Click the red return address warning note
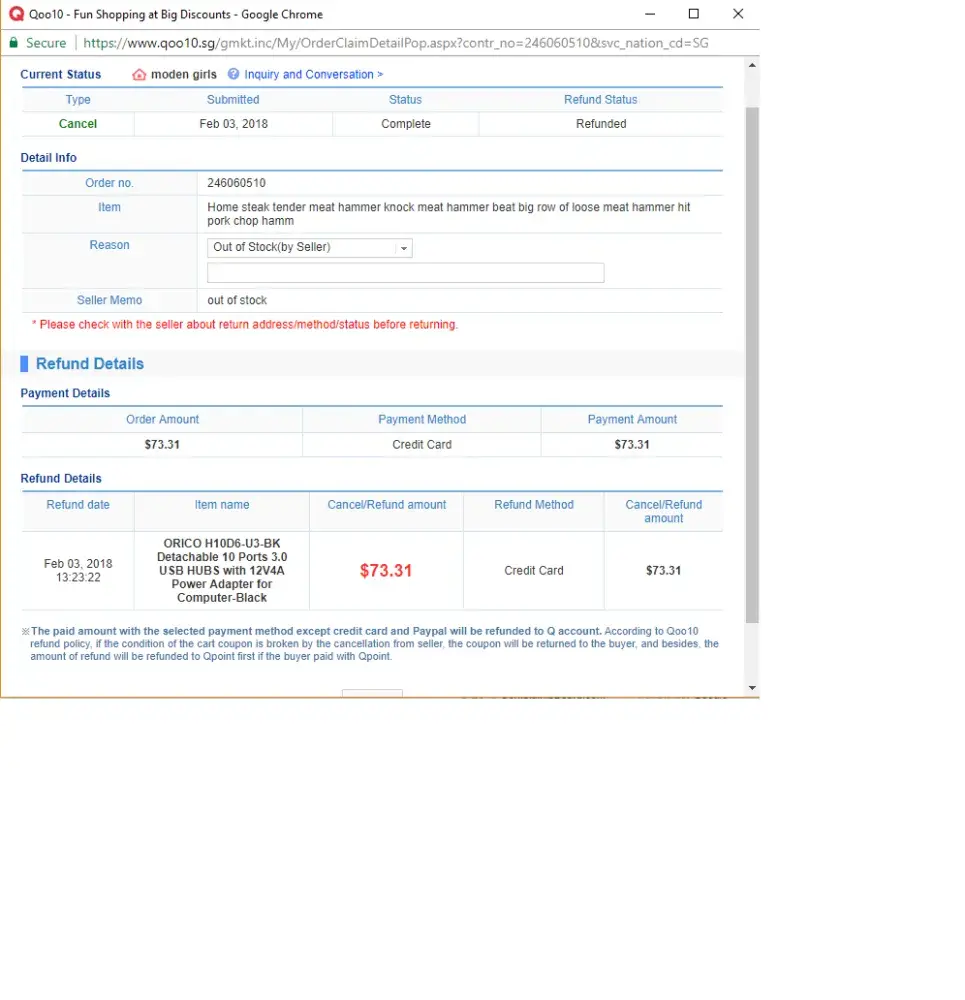The height and width of the screenshot is (1000, 965). coord(245,325)
